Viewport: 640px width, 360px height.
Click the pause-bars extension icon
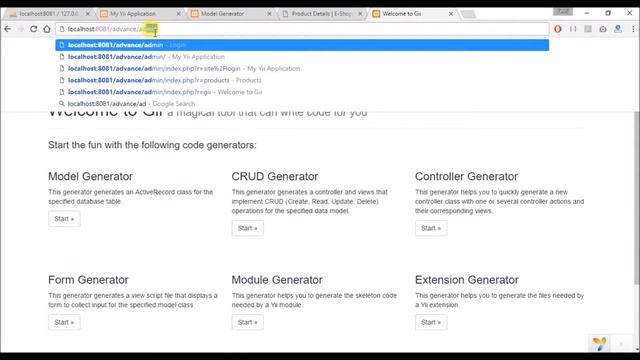point(573,29)
